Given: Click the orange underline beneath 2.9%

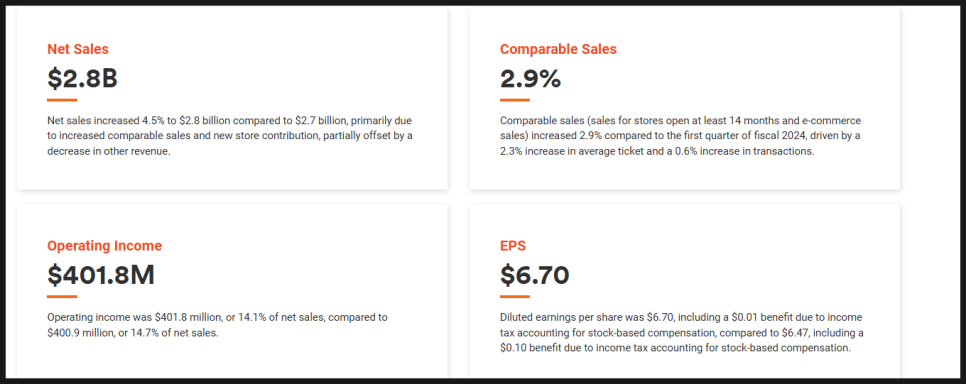Looking at the screenshot, I should click(x=515, y=100).
